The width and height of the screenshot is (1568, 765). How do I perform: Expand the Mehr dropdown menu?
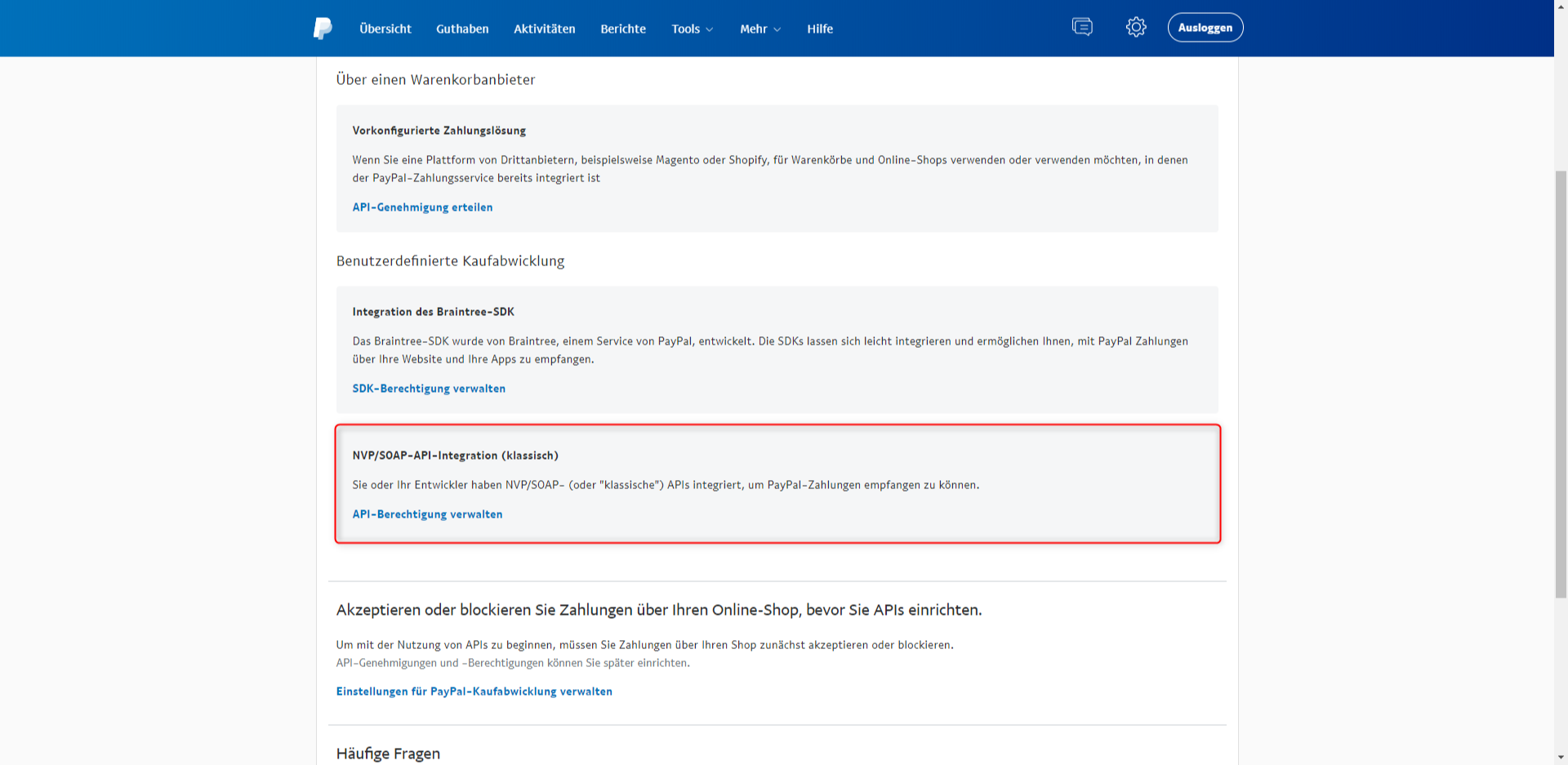[x=759, y=29]
